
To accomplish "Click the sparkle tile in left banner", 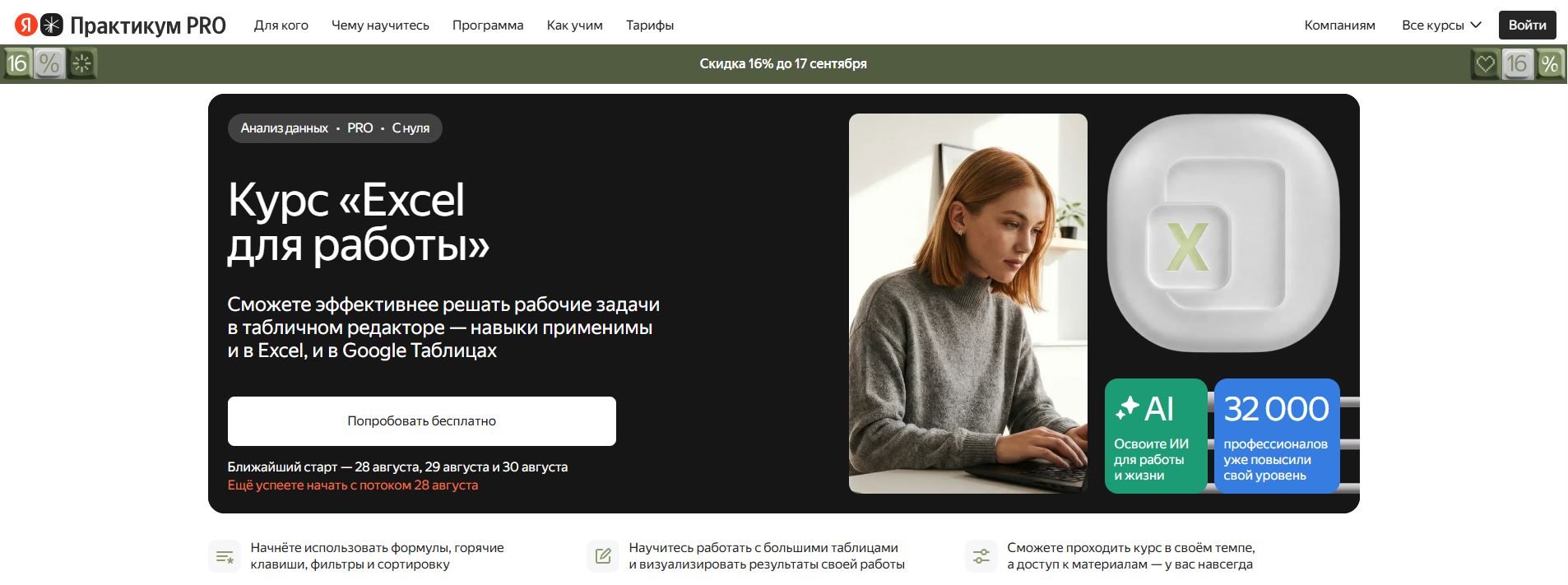I will point(81,63).
